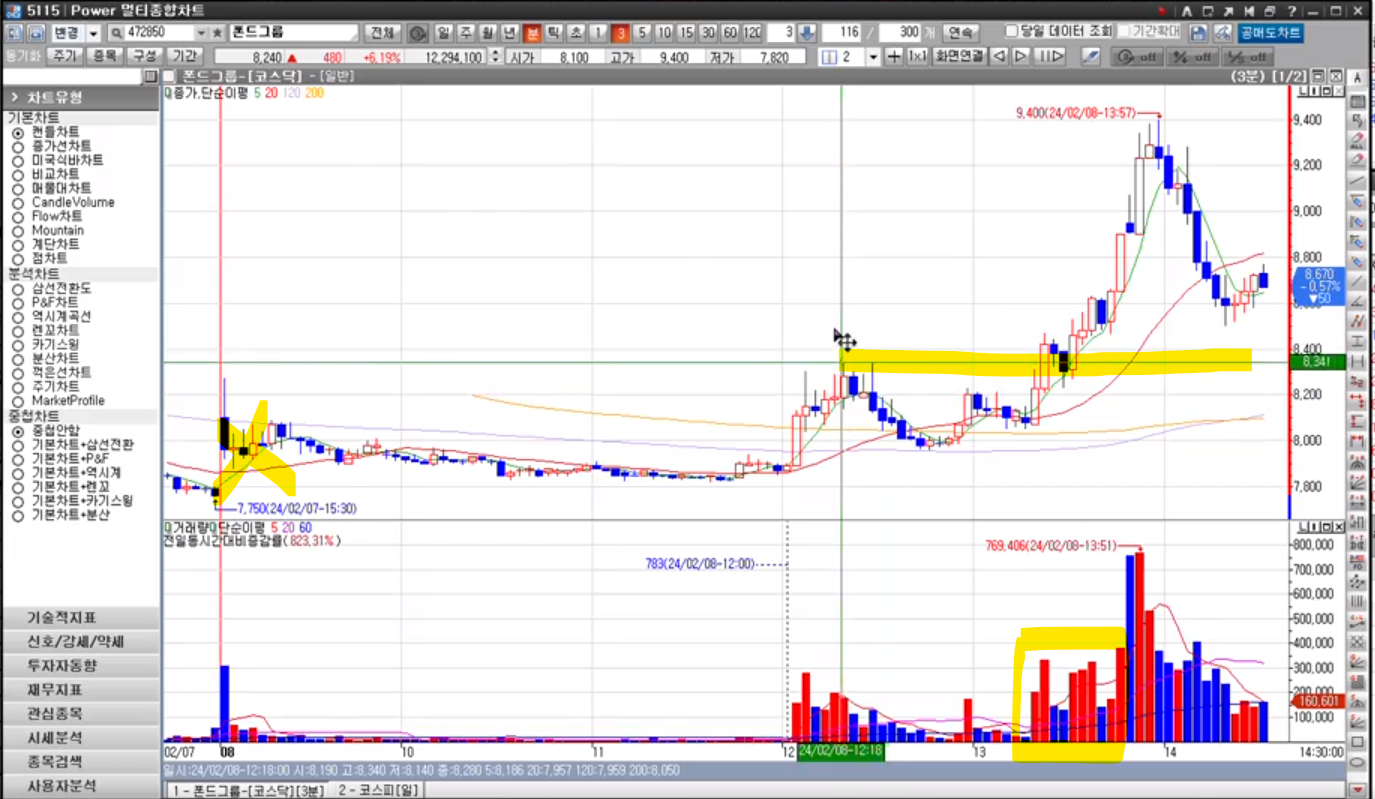The image size is (1375, 799).
Task: Collapse 차트유형 panel header
Action: [x=80, y=97]
